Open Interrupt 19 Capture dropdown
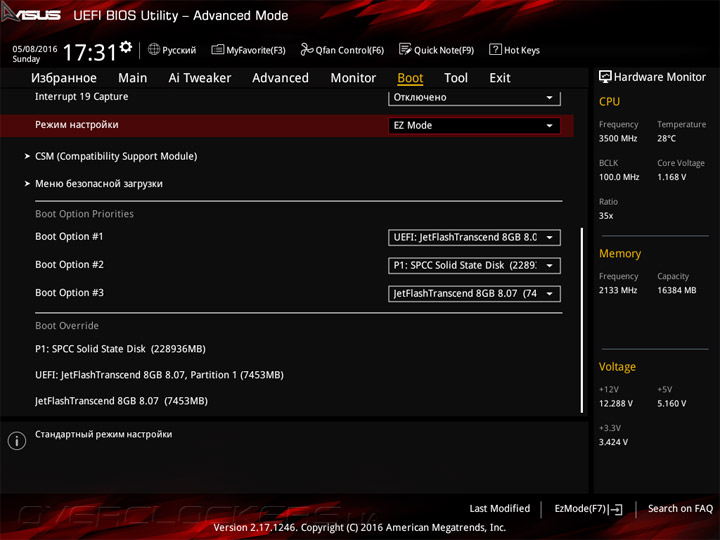The image size is (720, 540). point(474,97)
